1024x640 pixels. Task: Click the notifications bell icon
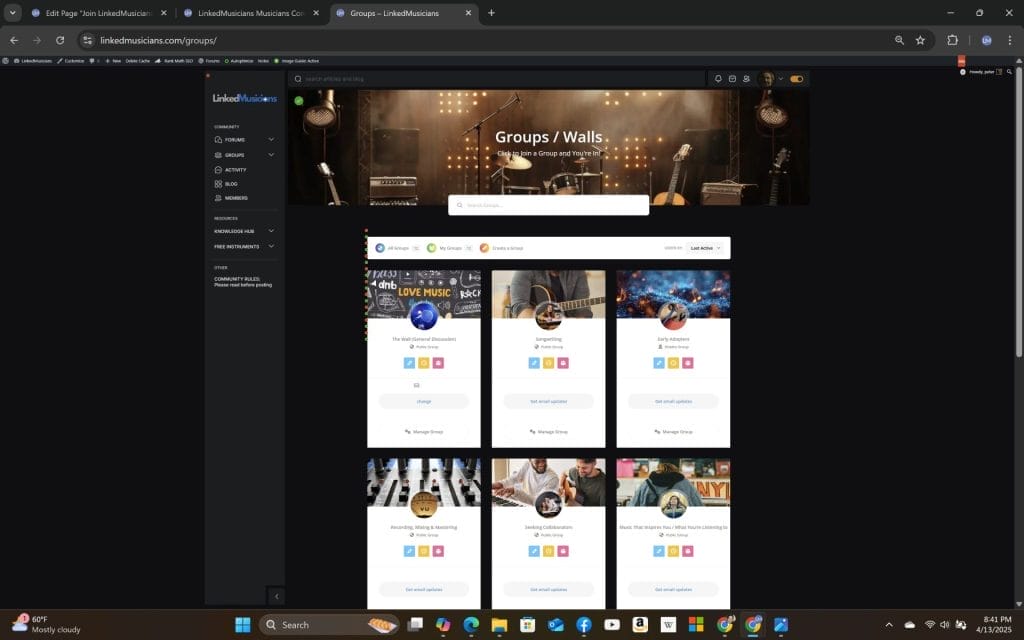click(x=718, y=79)
